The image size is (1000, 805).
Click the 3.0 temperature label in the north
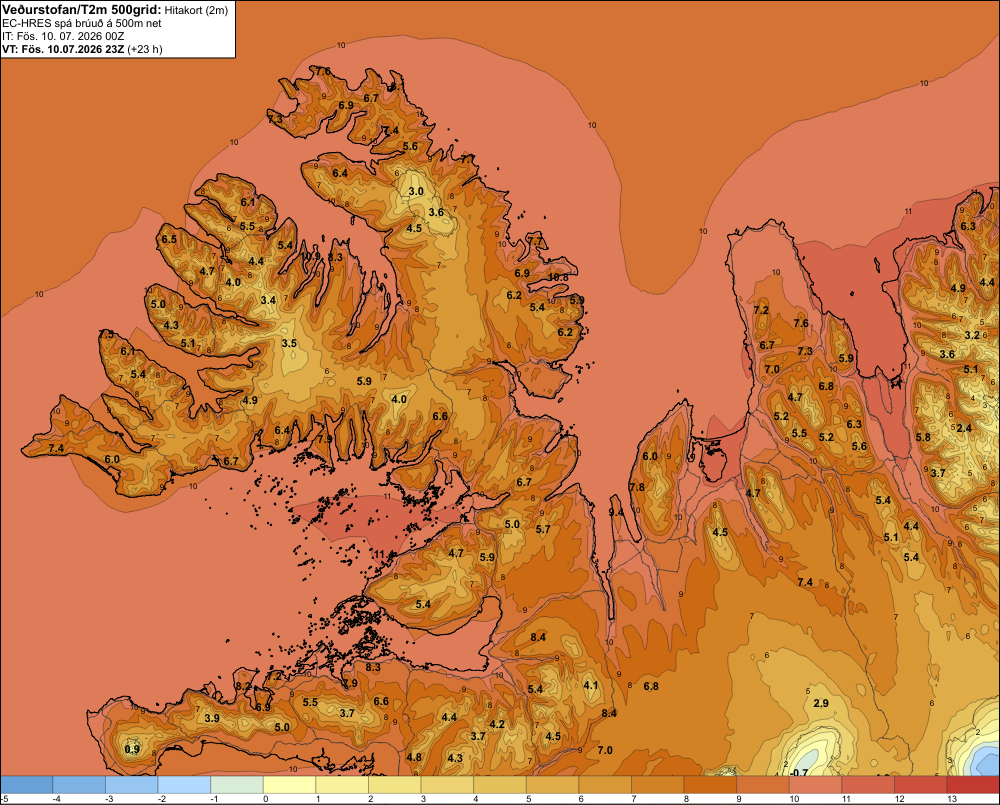point(416,191)
